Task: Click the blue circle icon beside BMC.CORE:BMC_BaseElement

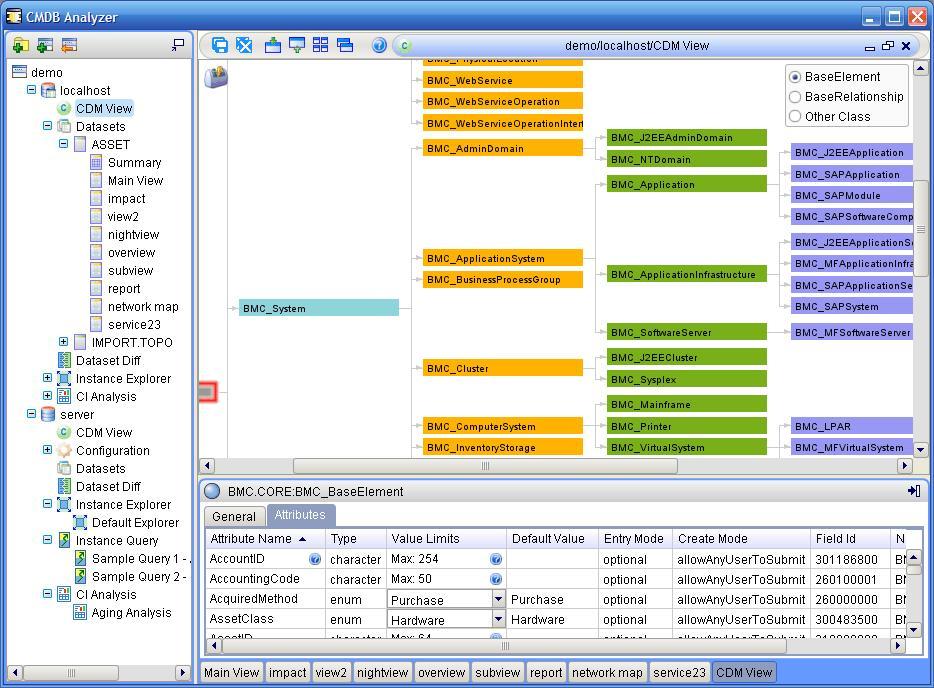Action: coord(212,491)
